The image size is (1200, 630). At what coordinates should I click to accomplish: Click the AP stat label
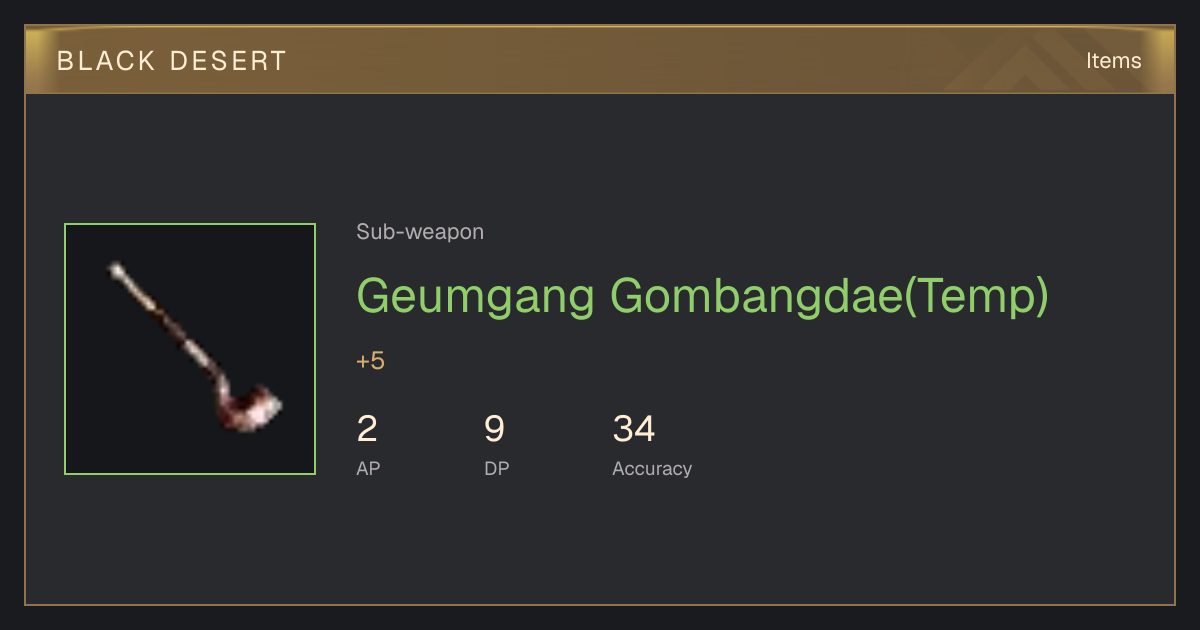(368, 468)
